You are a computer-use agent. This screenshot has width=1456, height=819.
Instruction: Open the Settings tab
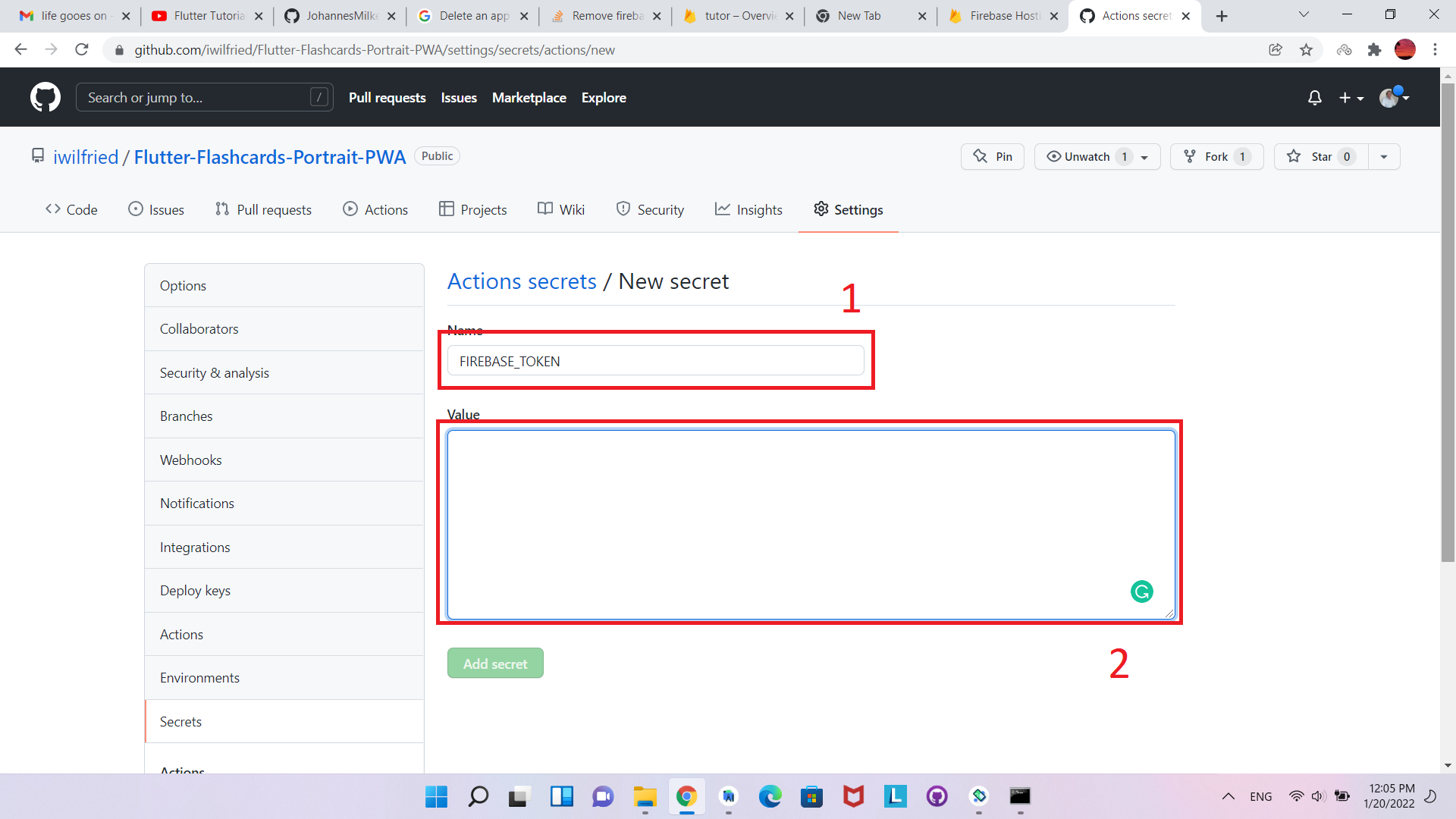[848, 209]
